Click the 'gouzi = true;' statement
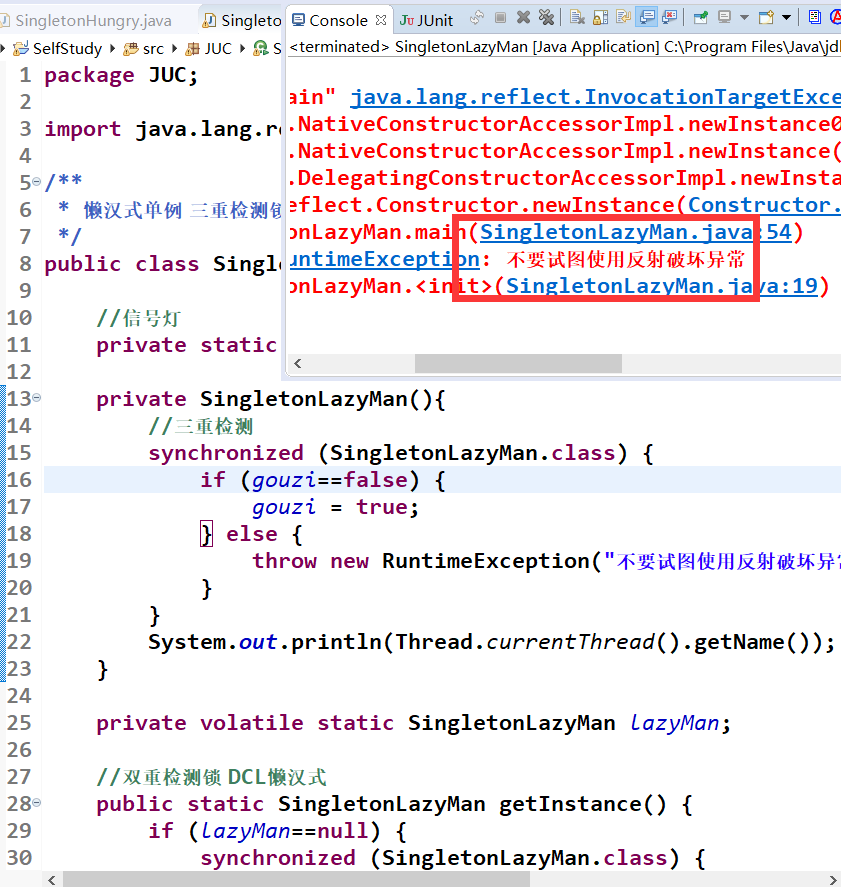Screen dimensions: 841x887 click(335, 507)
